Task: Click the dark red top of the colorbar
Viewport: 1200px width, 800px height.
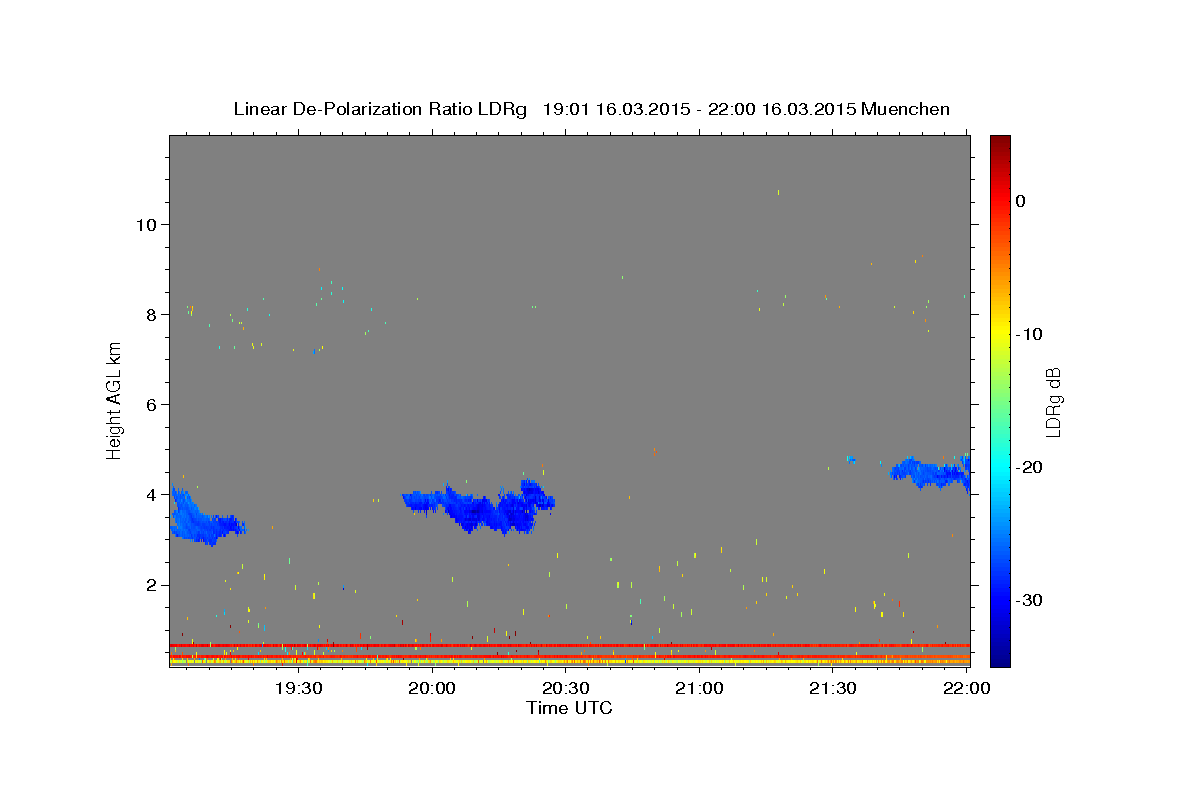Action: [x=1000, y=142]
